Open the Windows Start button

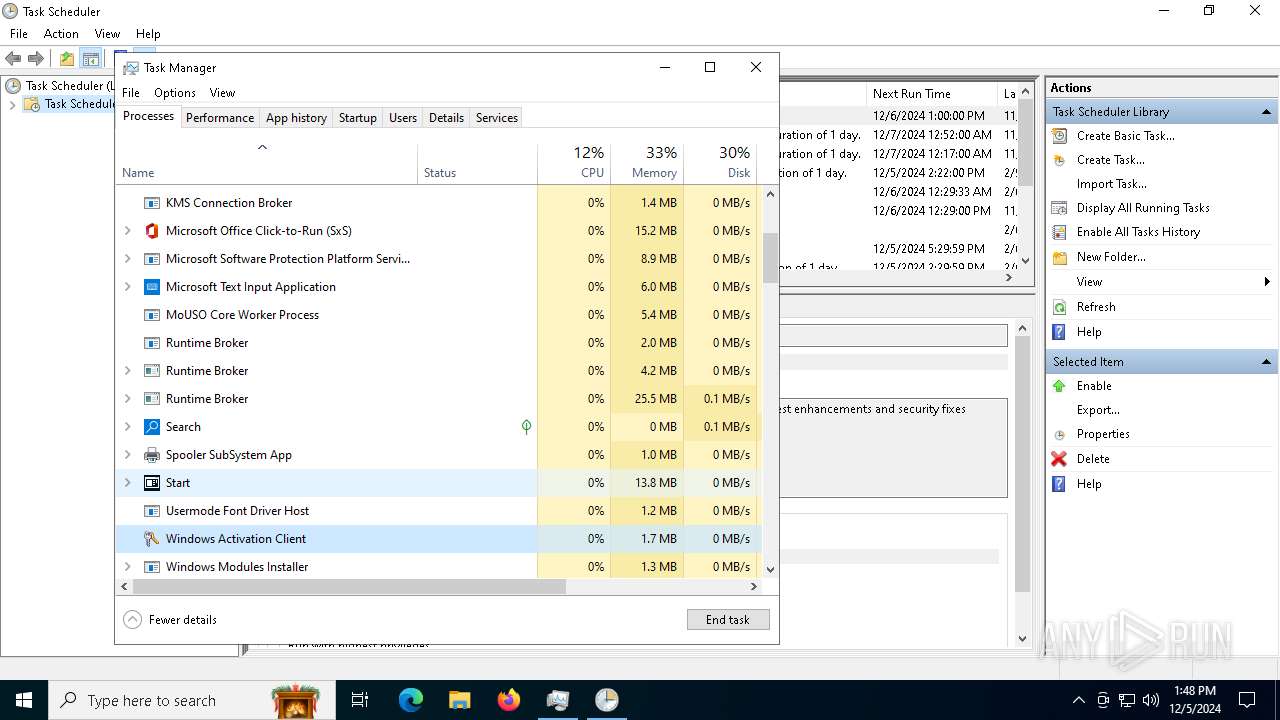[24, 700]
